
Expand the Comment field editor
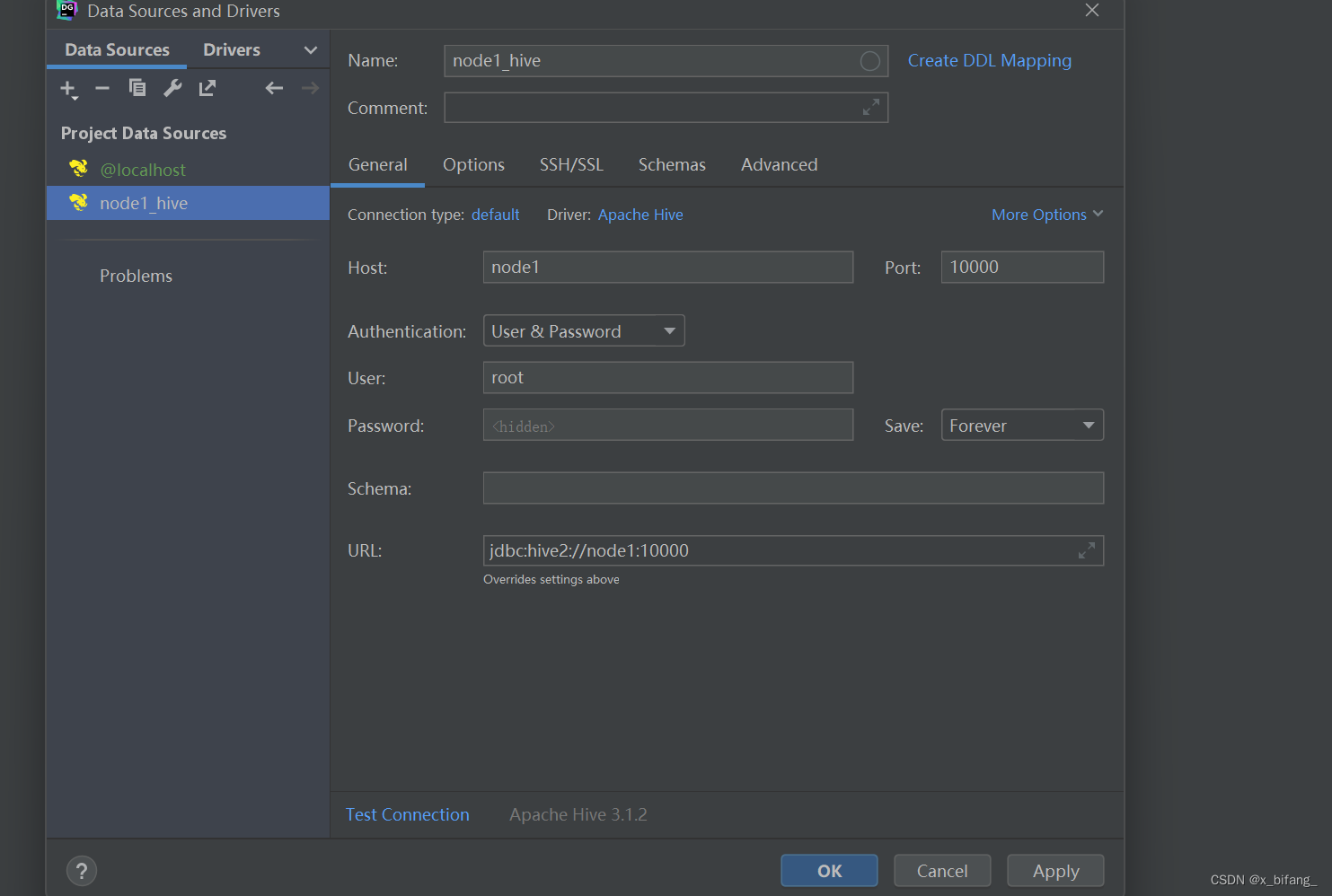(870, 108)
